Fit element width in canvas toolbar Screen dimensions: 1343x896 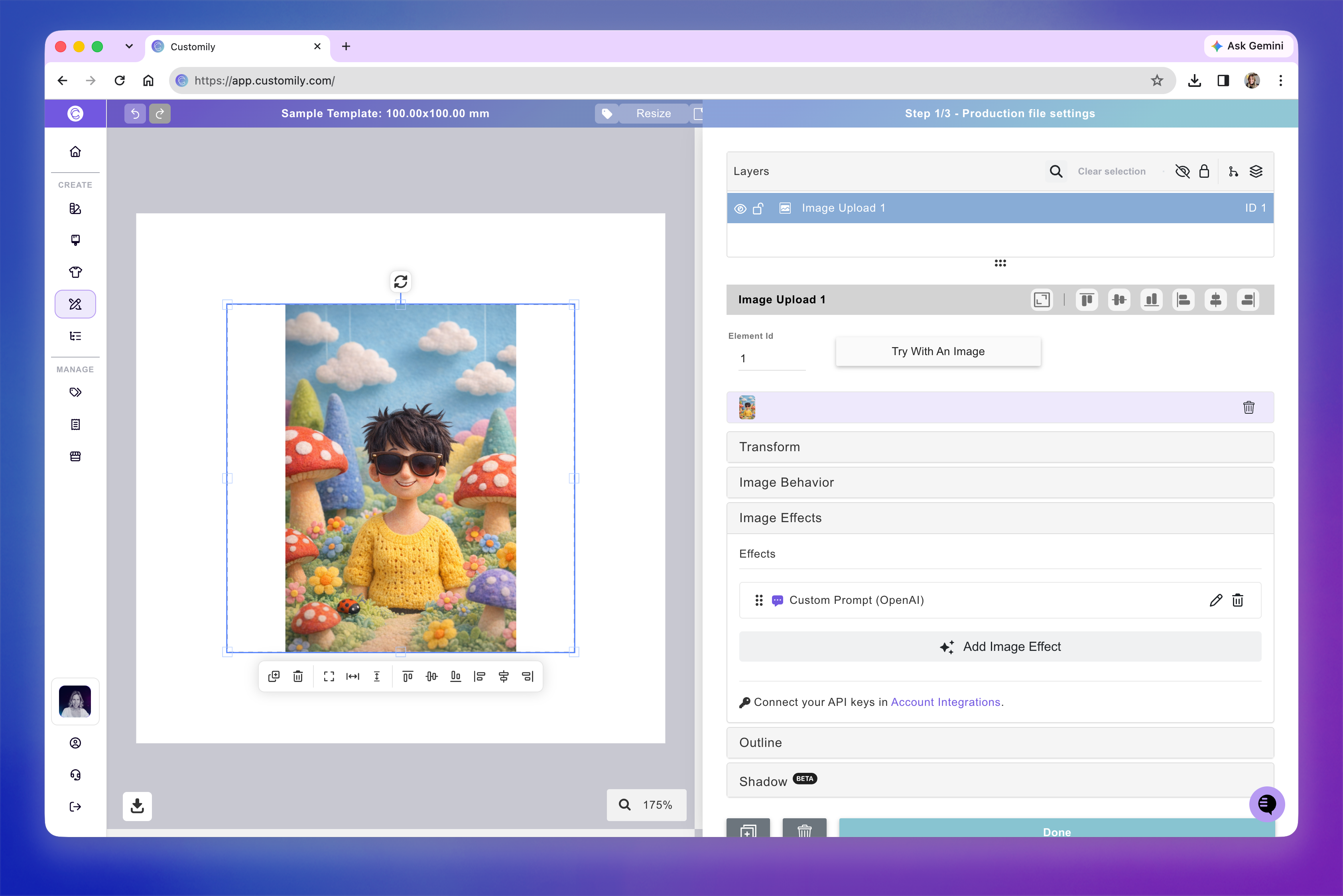(x=353, y=676)
